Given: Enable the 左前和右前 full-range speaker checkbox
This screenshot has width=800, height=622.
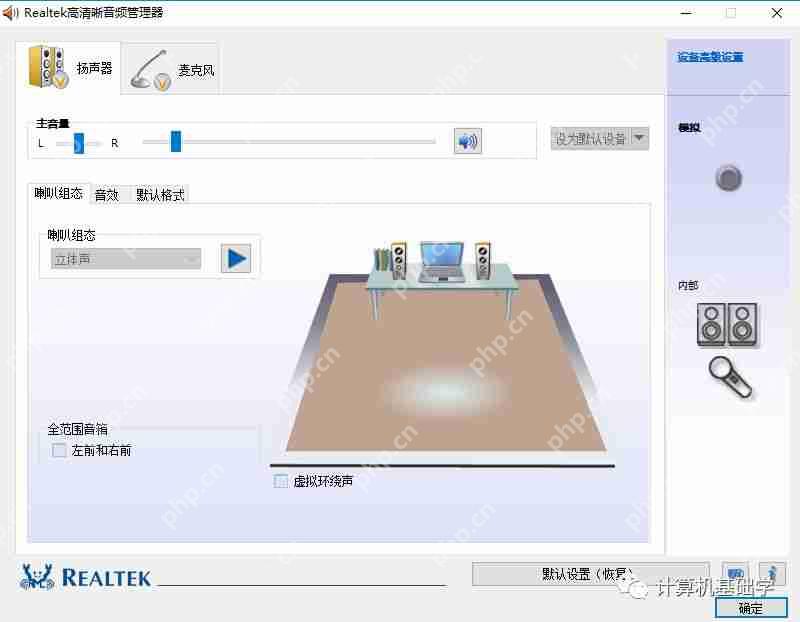Looking at the screenshot, I should (57, 450).
